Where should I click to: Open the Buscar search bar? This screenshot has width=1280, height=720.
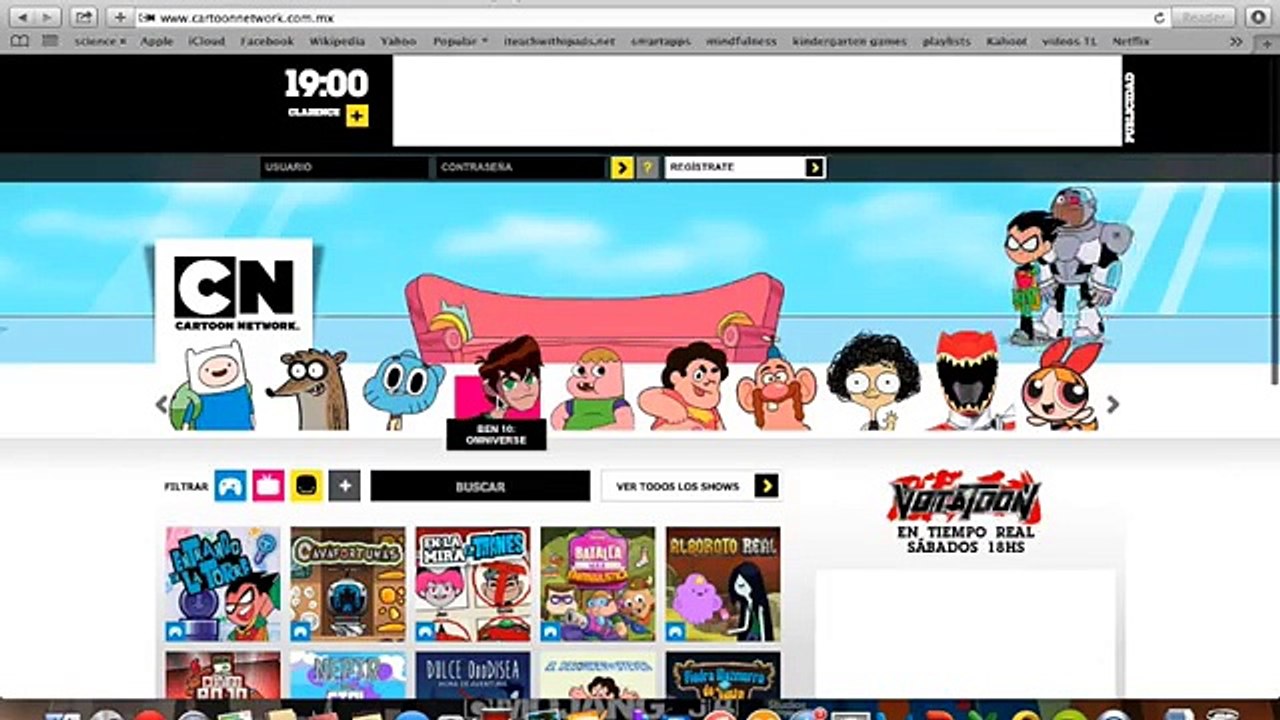480,486
